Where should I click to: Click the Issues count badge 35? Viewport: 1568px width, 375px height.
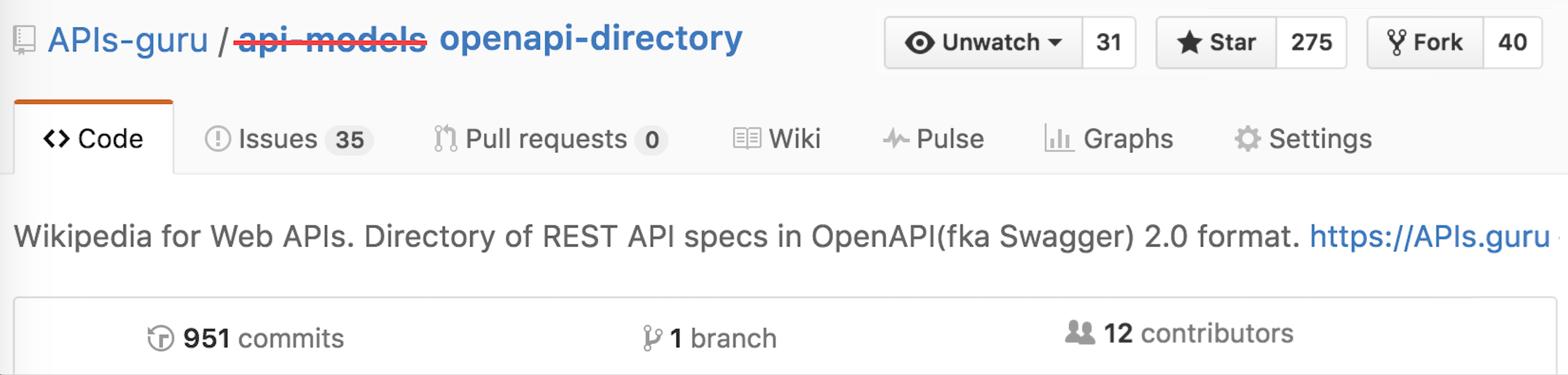tap(349, 140)
